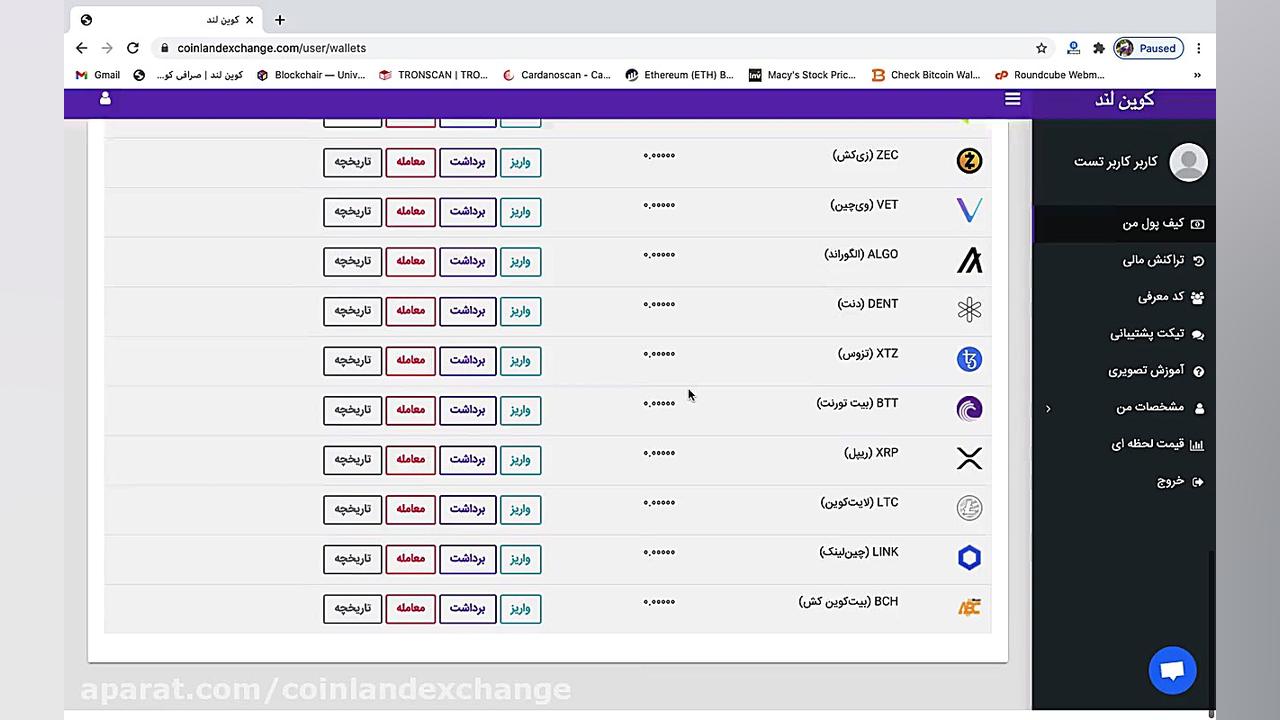The width and height of the screenshot is (1280, 720).
Task: Open the قیمت لحظه ای sidebar item
Action: (x=1124, y=444)
